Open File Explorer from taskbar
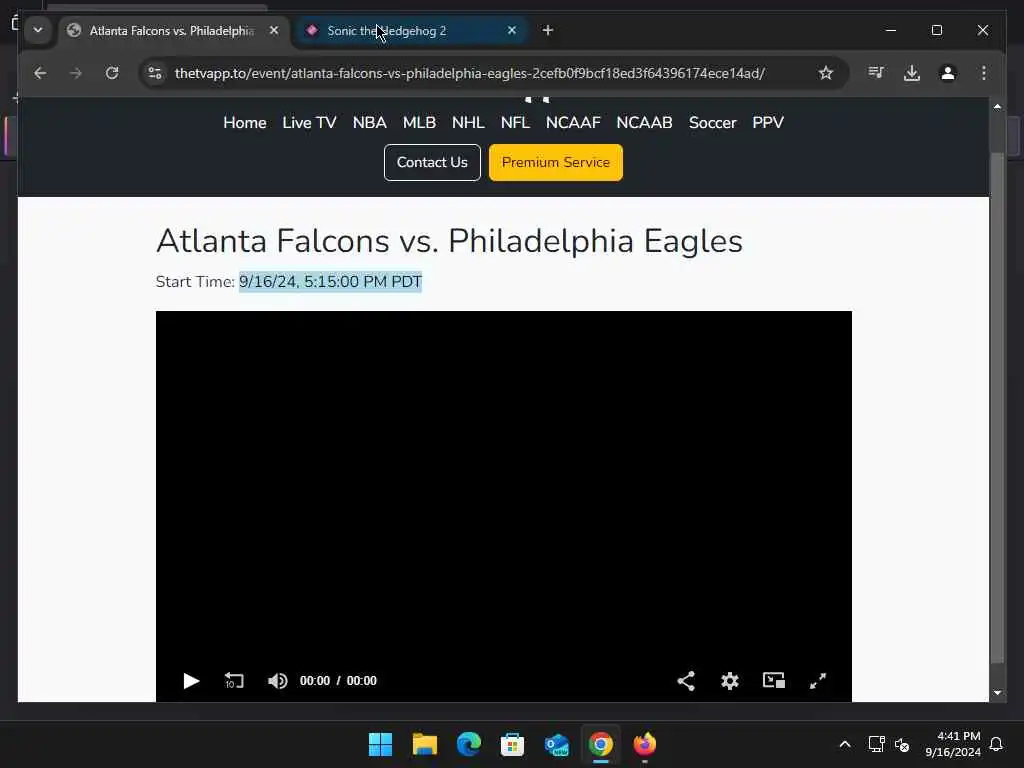The width and height of the screenshot is (1024, 768). pyautogui.click(x=424, y=744)
